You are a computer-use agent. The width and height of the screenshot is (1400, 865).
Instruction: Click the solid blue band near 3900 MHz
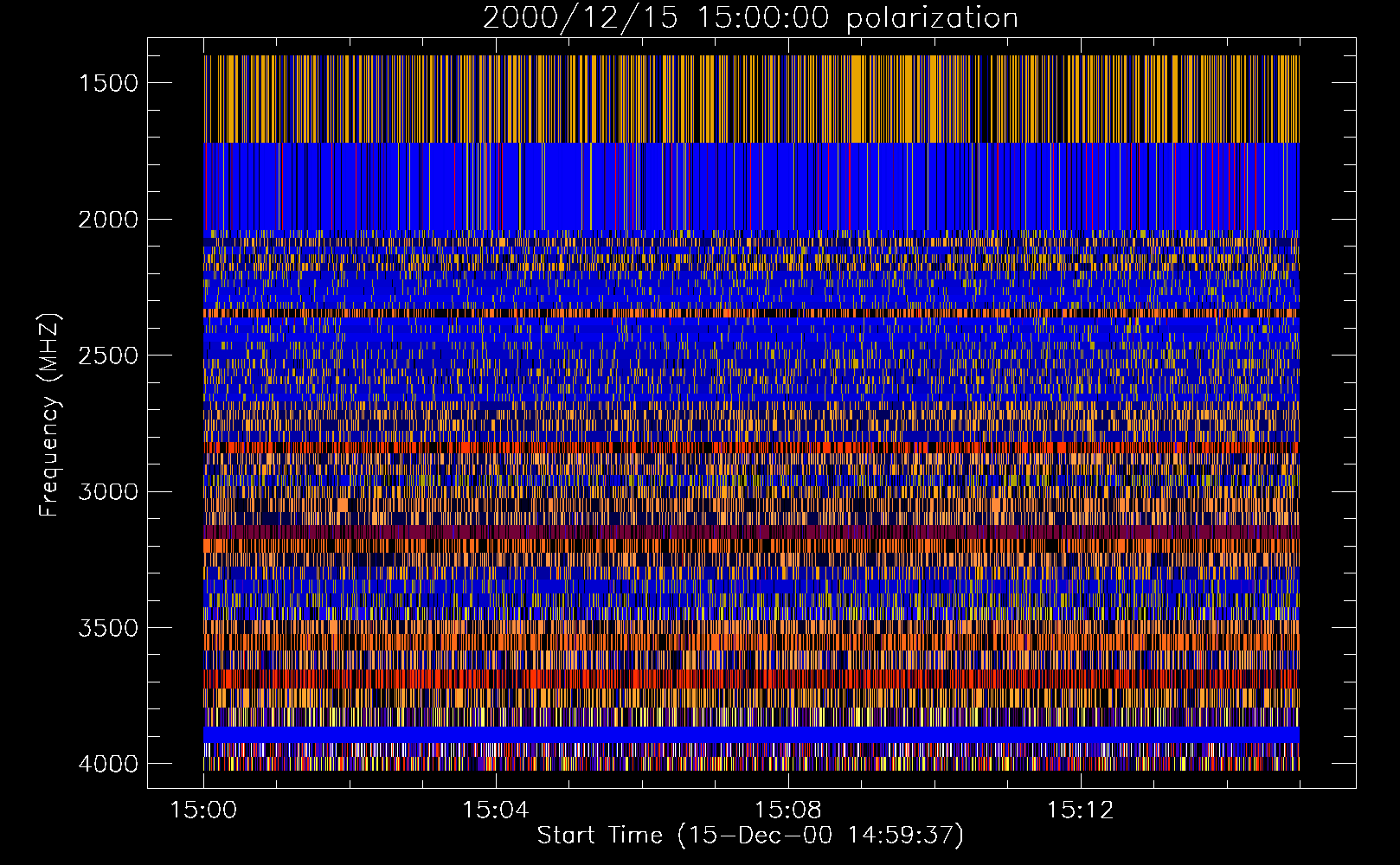coord(751,734)
